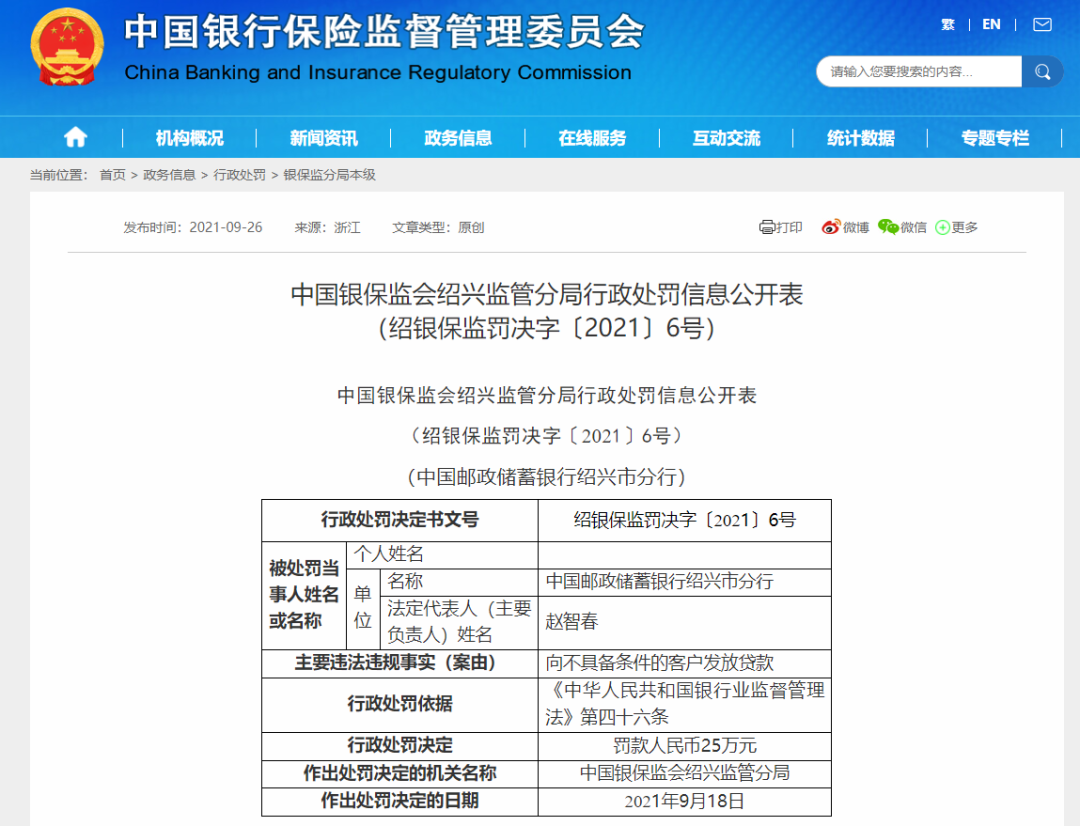Click the 向不具备条件的客户发放贷款 cell

tap(685, 663)
